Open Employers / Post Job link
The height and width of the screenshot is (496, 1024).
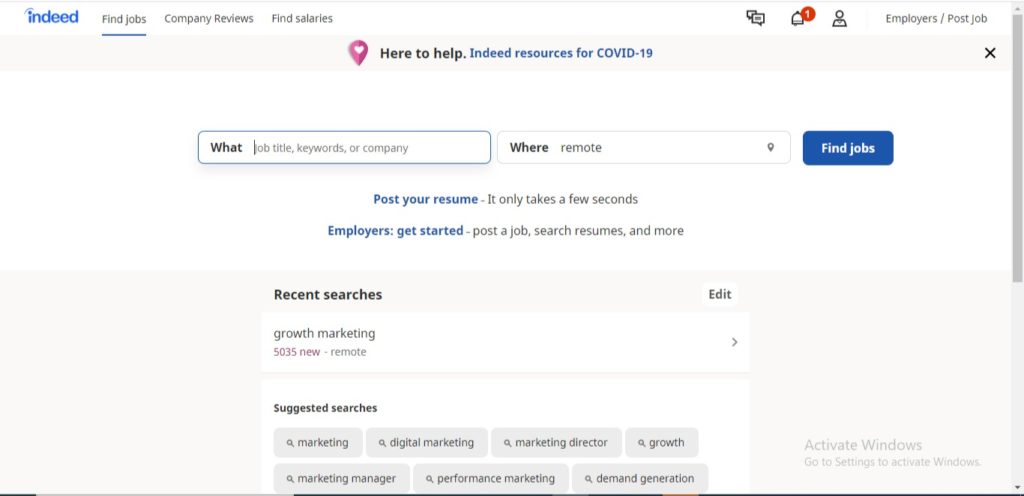(936, 18)
